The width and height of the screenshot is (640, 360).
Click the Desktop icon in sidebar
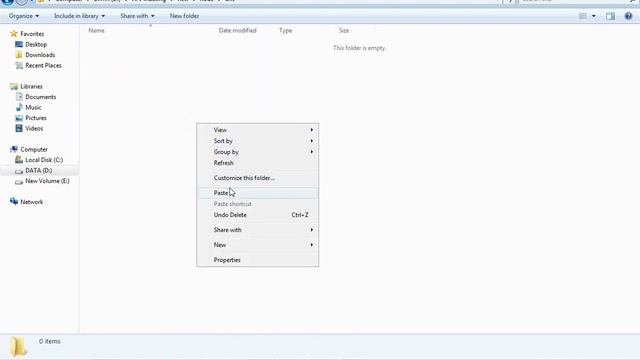tap(19, 44)
